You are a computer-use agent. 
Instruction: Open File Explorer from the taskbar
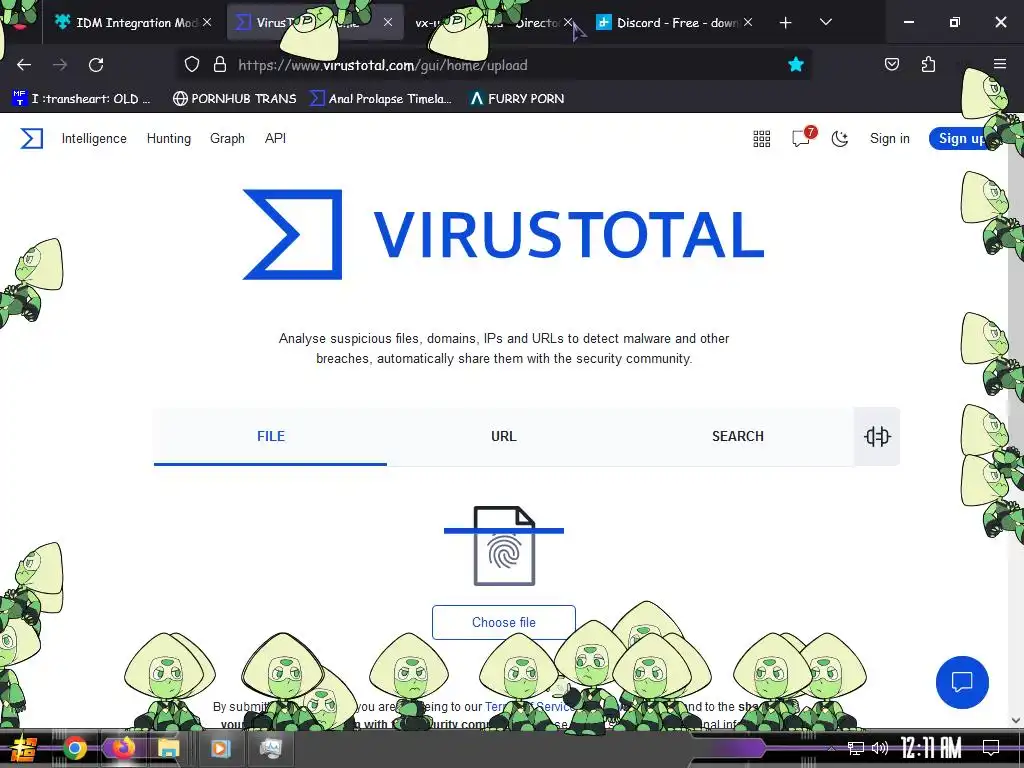coord(168,748)
